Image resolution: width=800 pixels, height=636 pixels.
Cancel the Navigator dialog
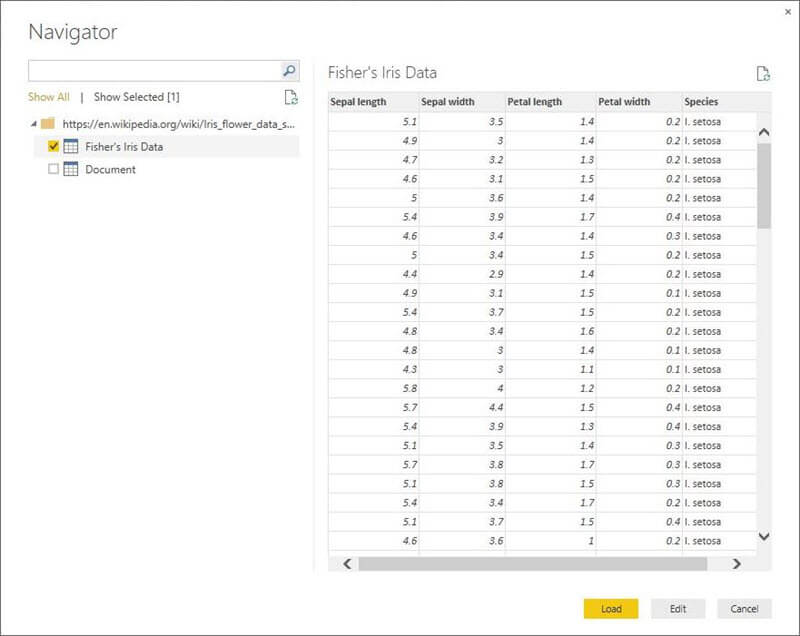pyautogui.click(x=744, y=608)
